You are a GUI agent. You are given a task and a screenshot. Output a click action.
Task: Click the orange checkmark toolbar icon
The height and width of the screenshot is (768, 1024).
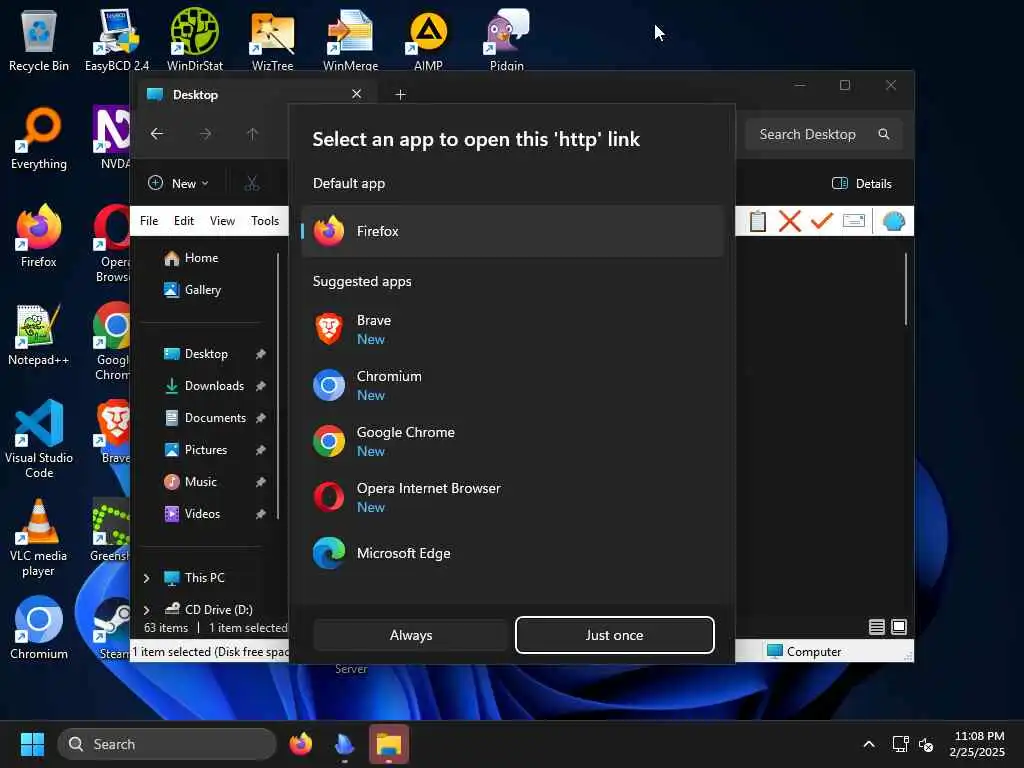click(x=822, y=221)
